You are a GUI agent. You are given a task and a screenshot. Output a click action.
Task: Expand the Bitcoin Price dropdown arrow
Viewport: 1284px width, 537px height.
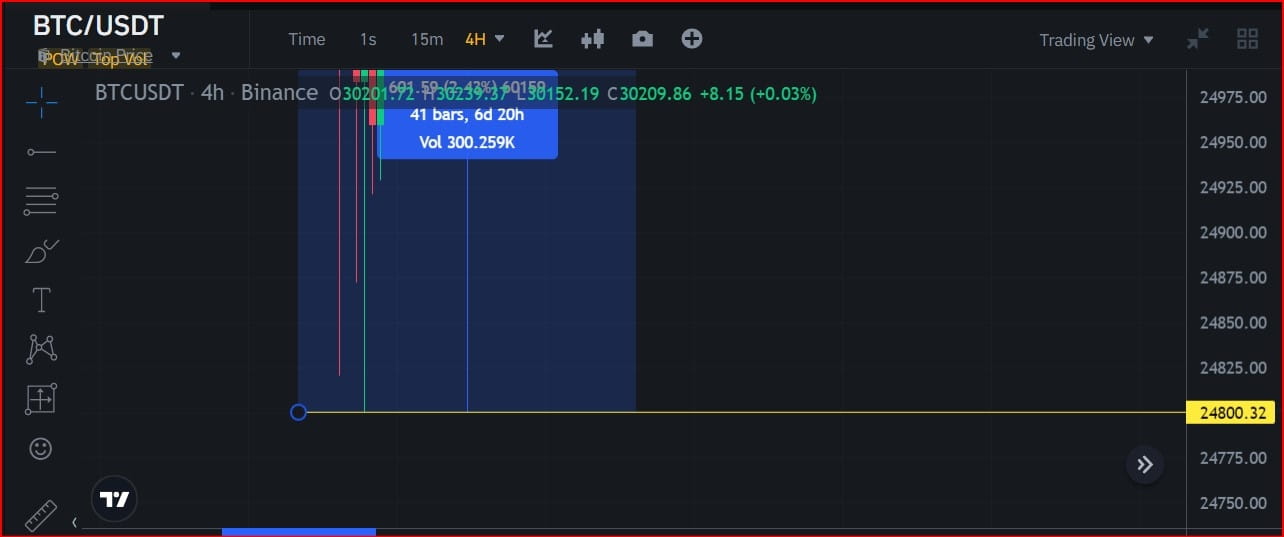(176, 56)
